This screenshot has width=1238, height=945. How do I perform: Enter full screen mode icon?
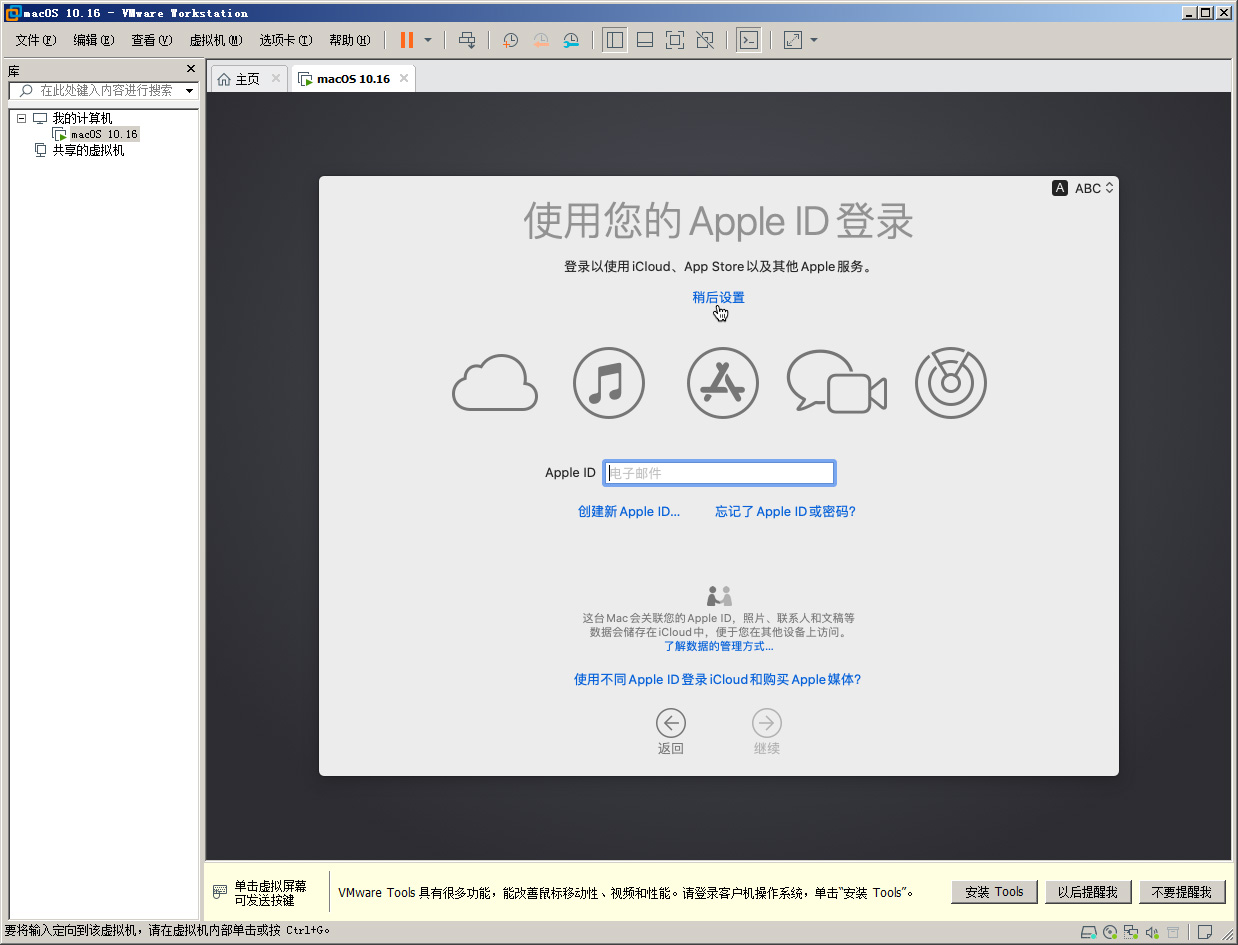[675, 40]
